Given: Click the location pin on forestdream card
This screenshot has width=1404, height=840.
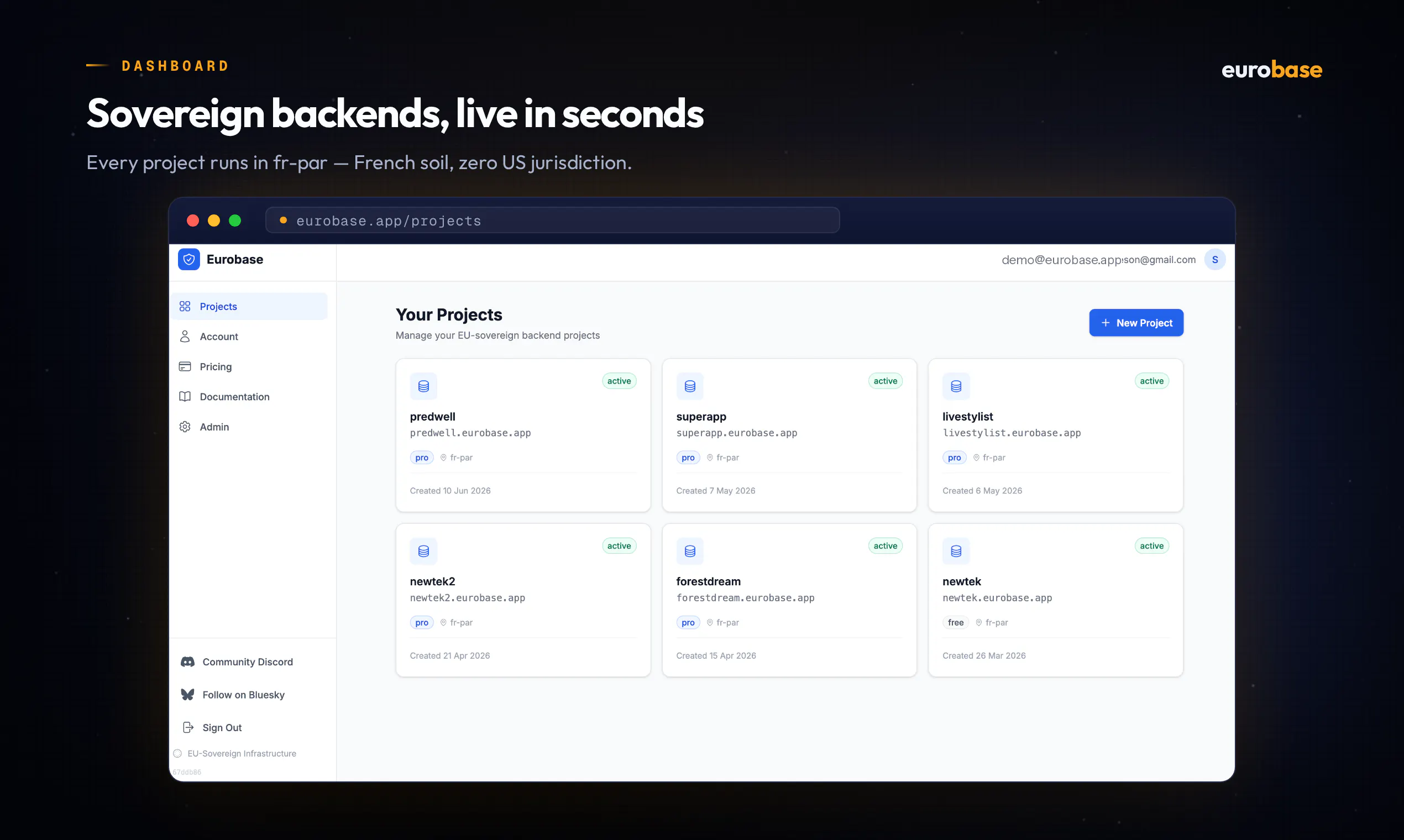Looking at the screenshot, I should click(x=709, y=622).
